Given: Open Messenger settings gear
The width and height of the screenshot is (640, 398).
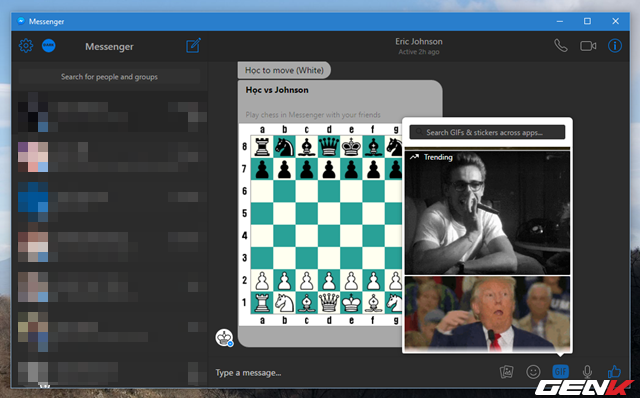Looking at the screenshot, I should (26, 46).
